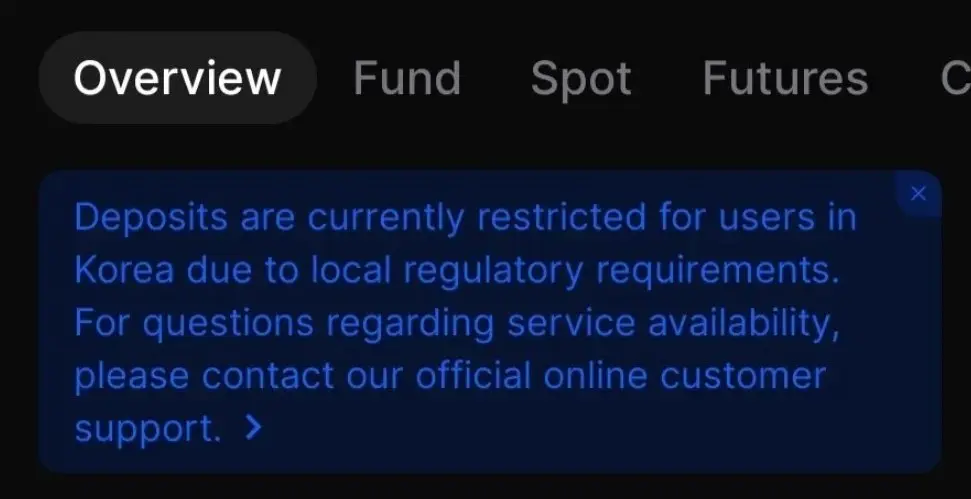Click the "please contact our" text

pos(238,377)
